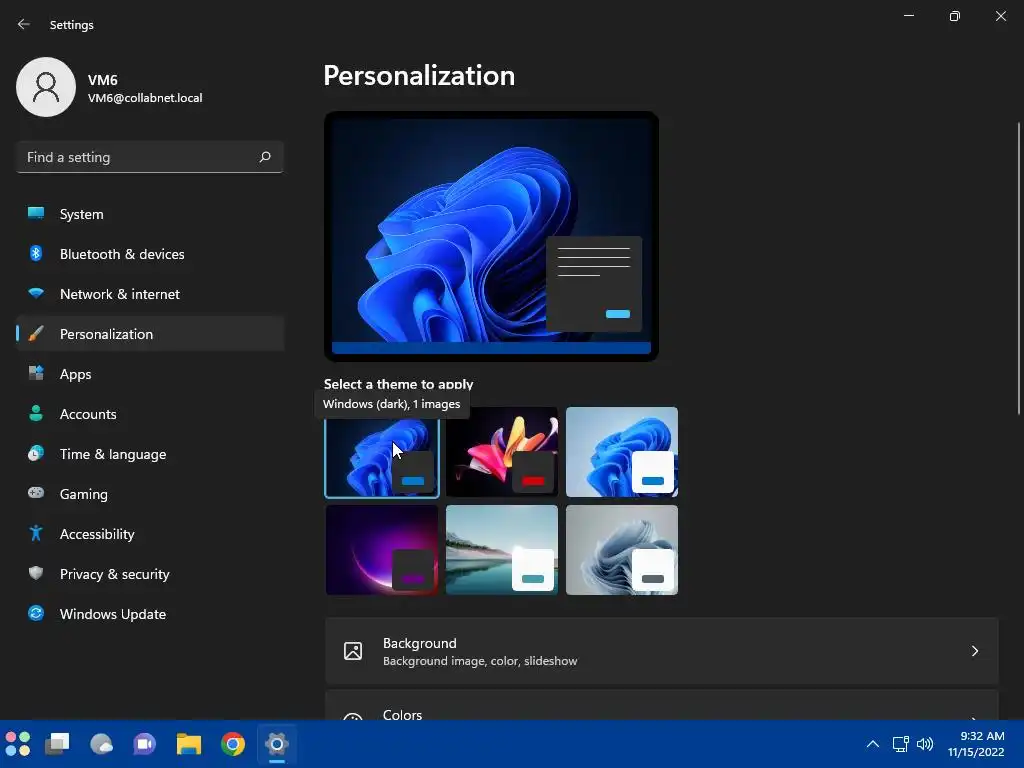Select the Windows (dark) theme thumbnail
The width and height of the screenshot is (1024, 768).
tap(382, 457)
